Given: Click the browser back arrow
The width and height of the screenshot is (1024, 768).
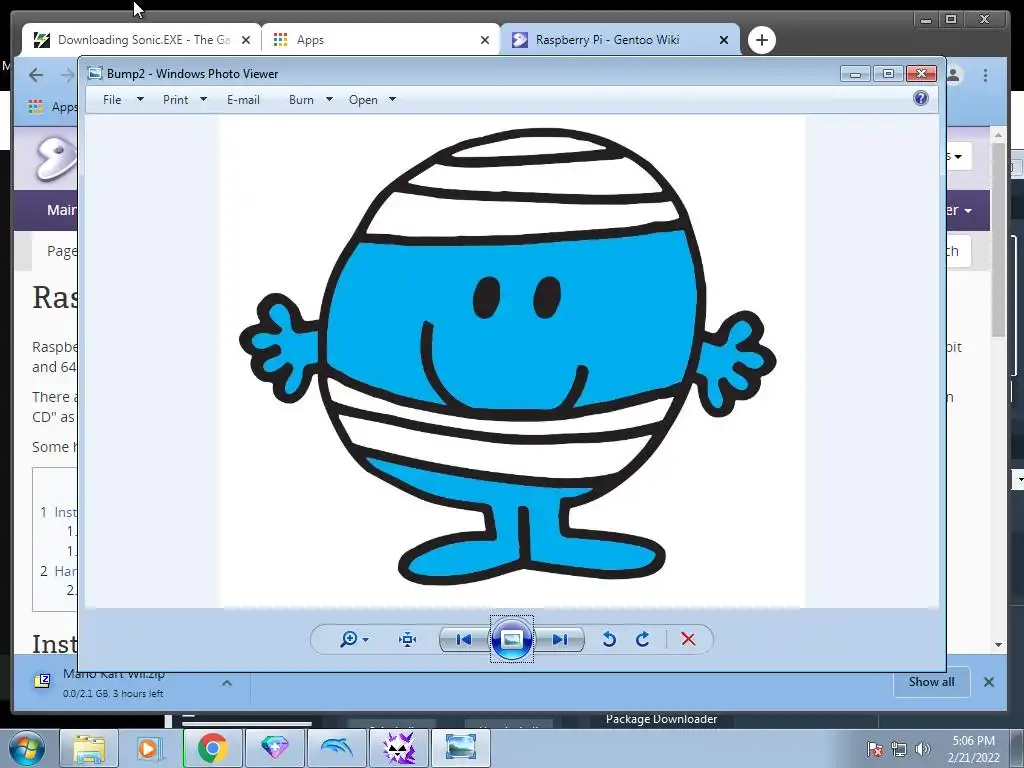Looking at the screenshot, I should pyautogui.click(x=36, y=75).
